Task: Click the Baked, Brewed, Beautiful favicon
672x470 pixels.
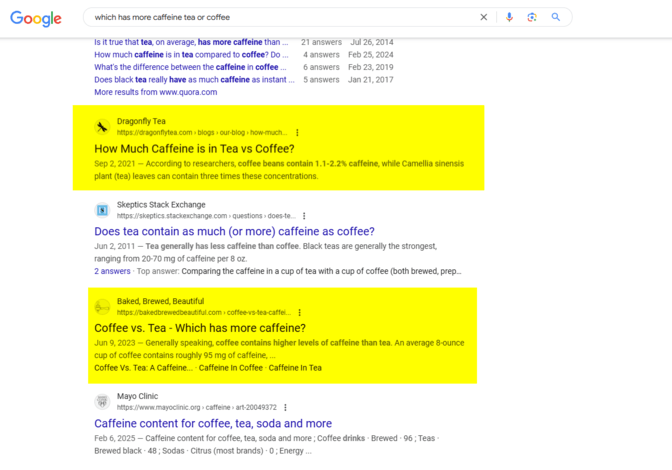Action: point(102,307)
